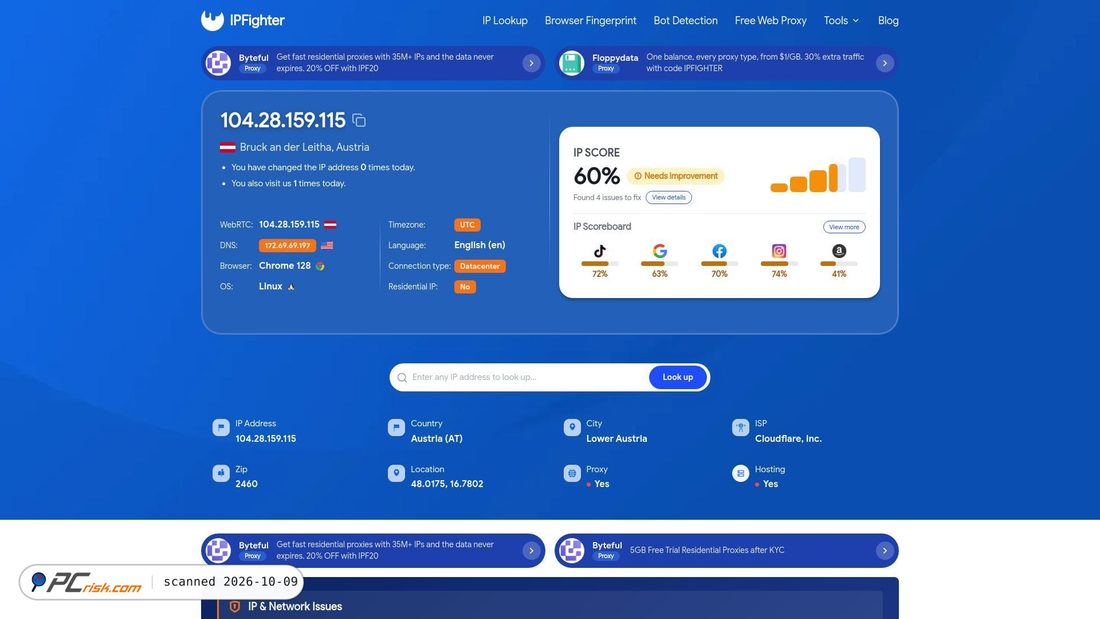
Task: Click the Hosting server icon
Action: click(741, 474)
